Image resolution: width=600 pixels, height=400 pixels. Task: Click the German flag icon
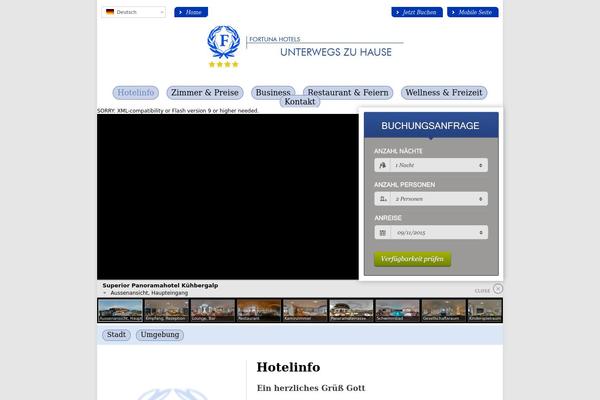[x=110, y=12]
